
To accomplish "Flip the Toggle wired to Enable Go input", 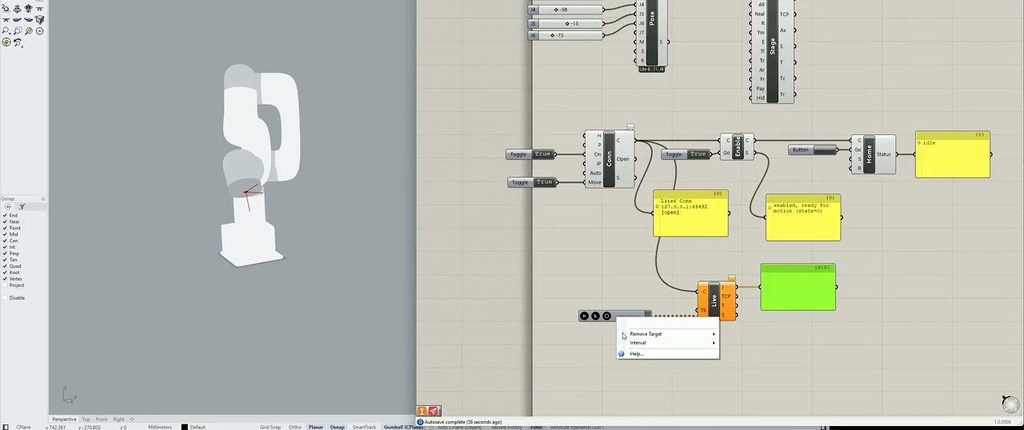I will 686,154.
